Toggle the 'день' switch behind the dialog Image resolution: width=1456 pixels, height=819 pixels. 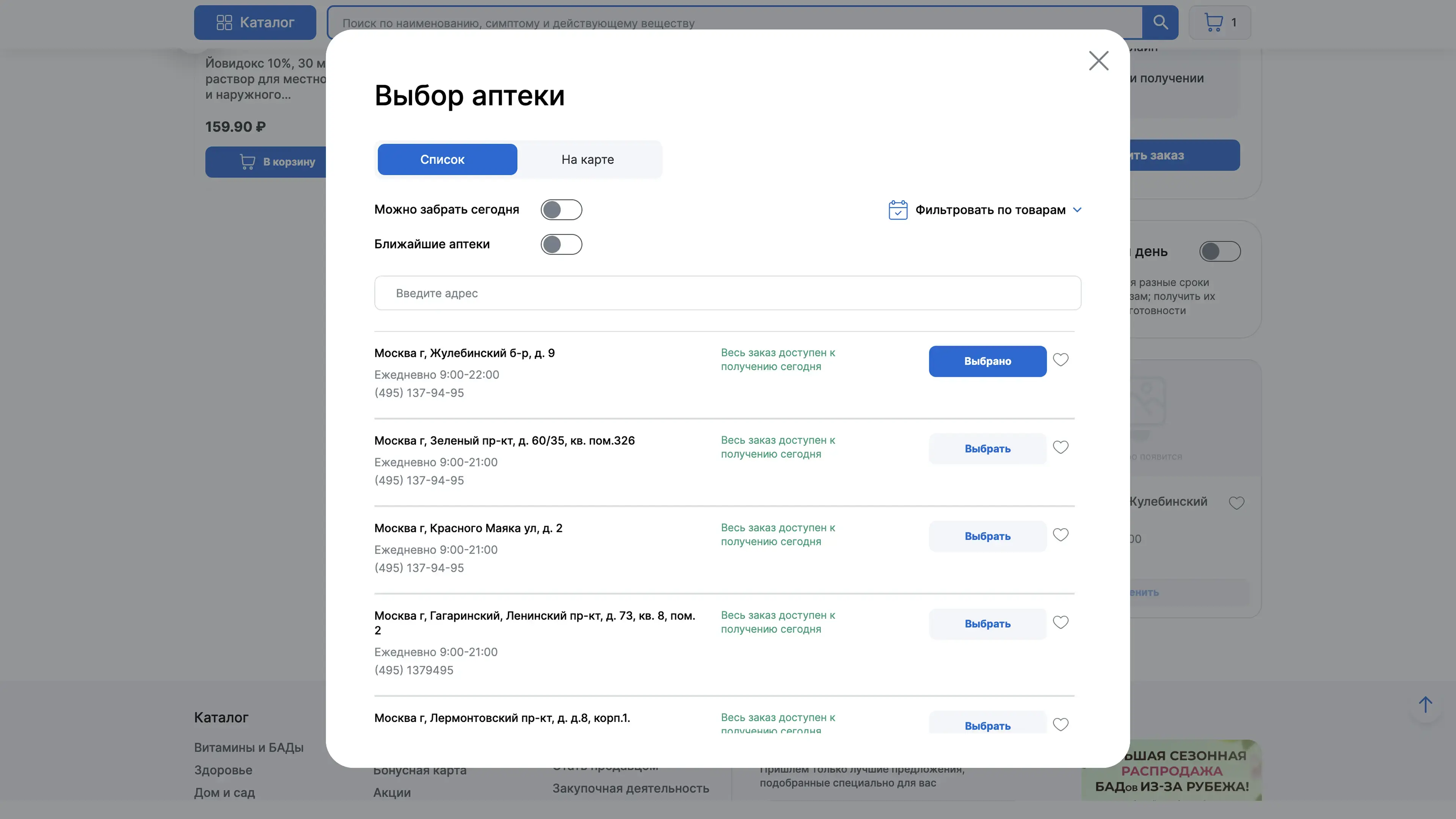1220,251
